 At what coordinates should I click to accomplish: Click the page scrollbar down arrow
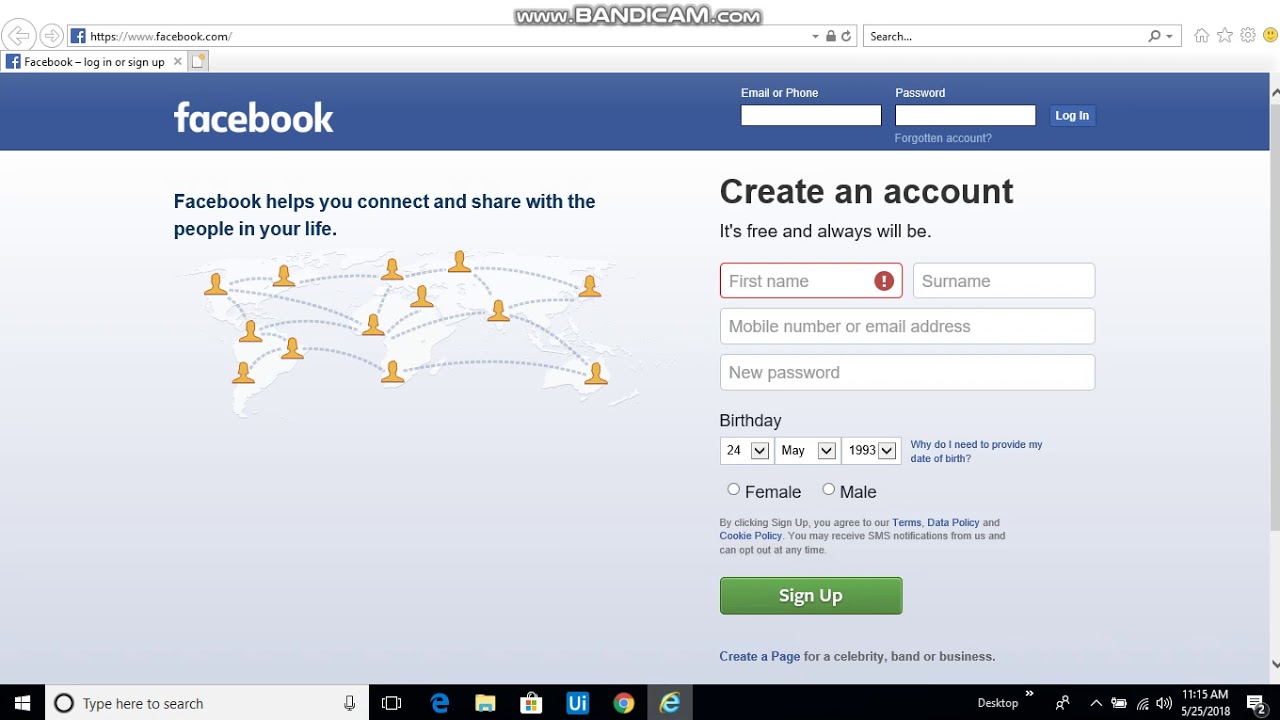(x=1275, y=663)
